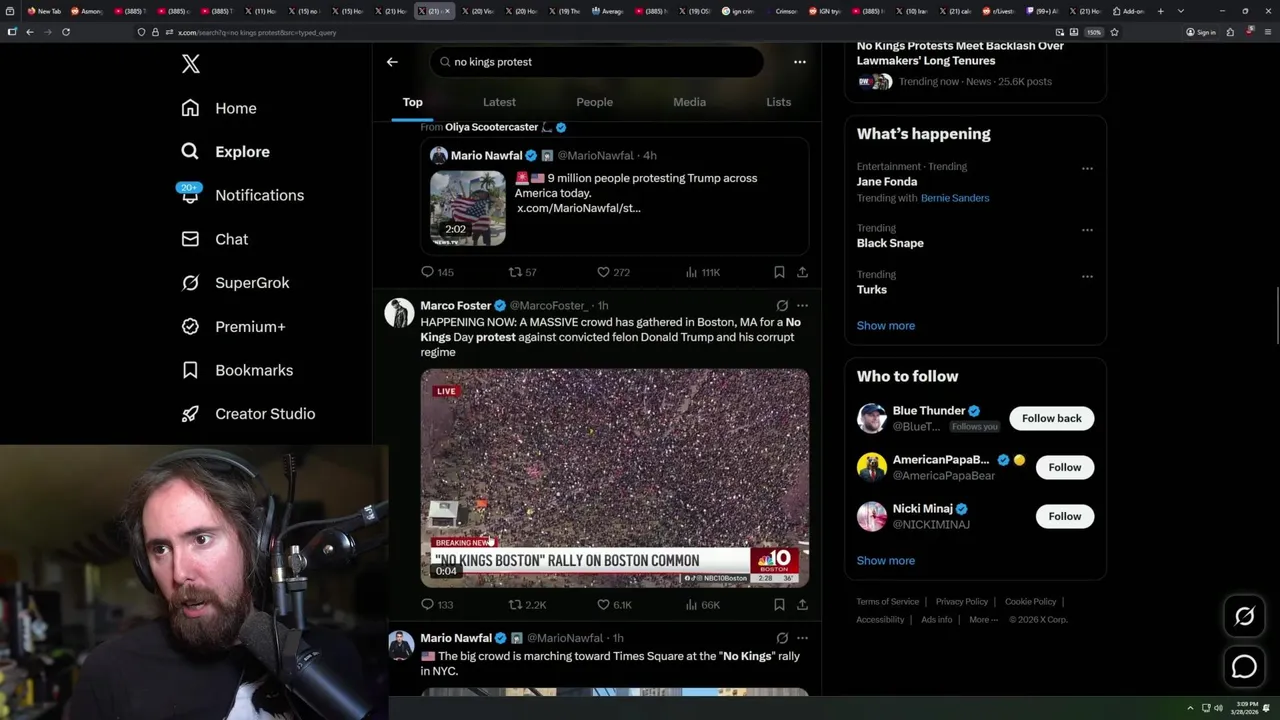
Task: Open more menu on Marco Foster's post
Action: (802, 306)
